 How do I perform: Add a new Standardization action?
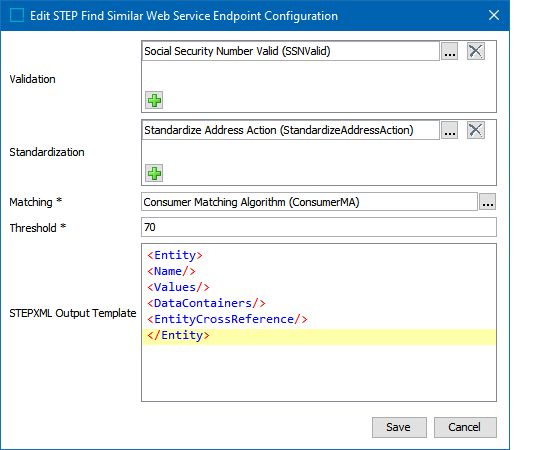click(154, 173)
